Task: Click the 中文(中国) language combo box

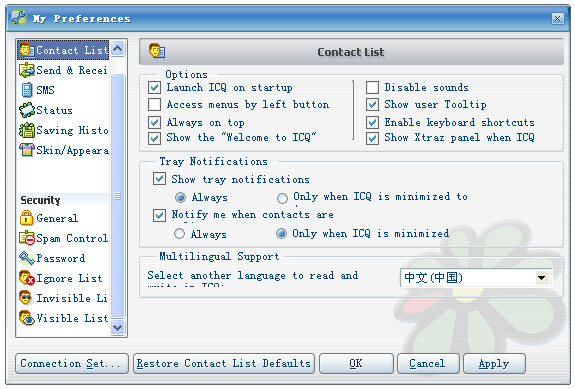Action: pos(476,278)
